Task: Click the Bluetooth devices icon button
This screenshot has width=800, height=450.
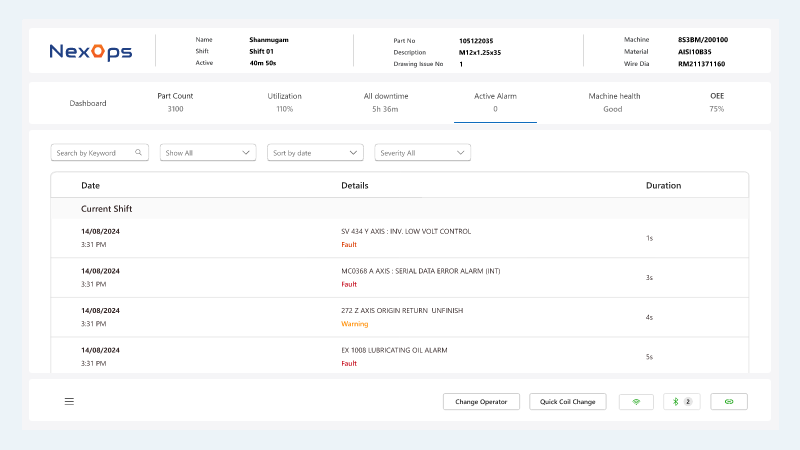Action: (x=681, y=402)
